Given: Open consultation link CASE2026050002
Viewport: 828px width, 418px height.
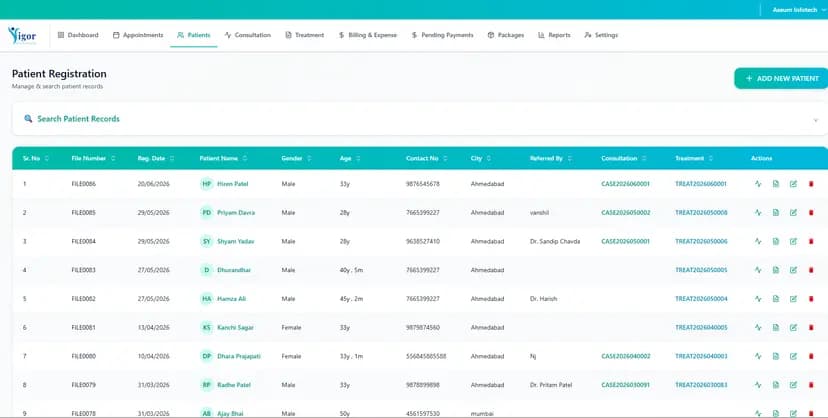Looking at the screenshot, I should 626,213.
